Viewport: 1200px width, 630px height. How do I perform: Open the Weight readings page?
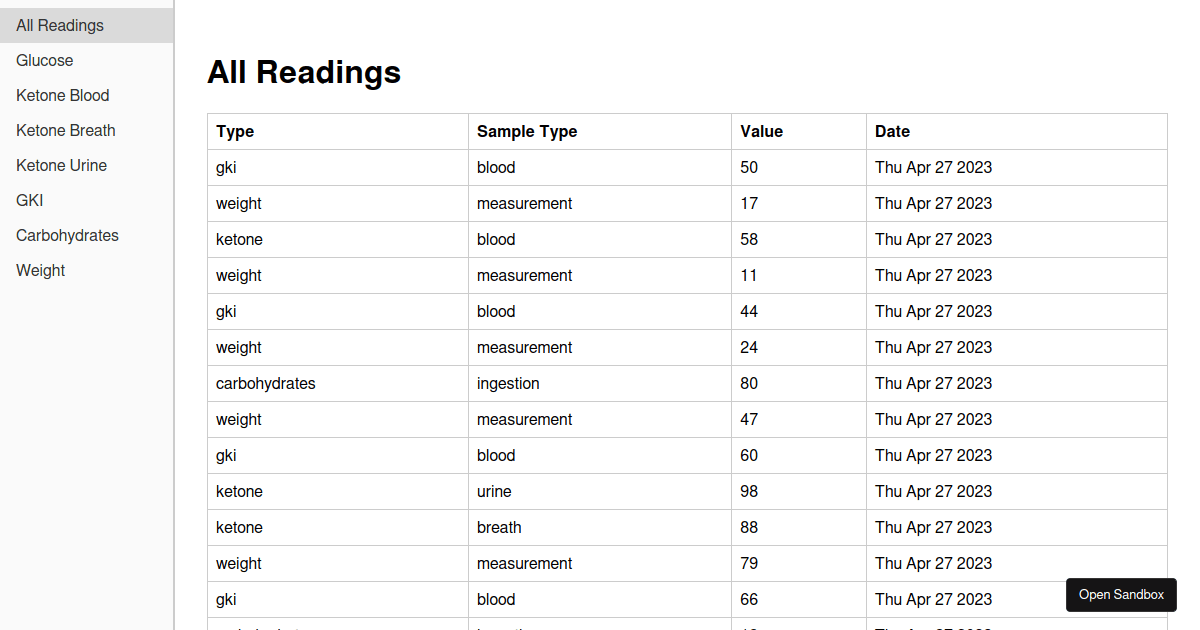pyautogui.click(x=40, y=270)
